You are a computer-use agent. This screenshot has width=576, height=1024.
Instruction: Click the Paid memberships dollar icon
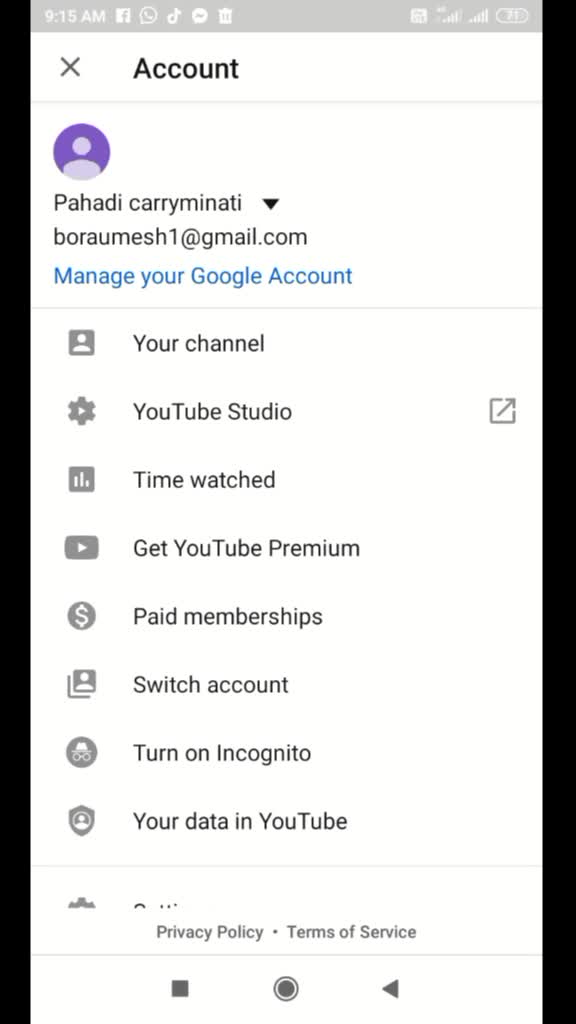pos(82,616)
